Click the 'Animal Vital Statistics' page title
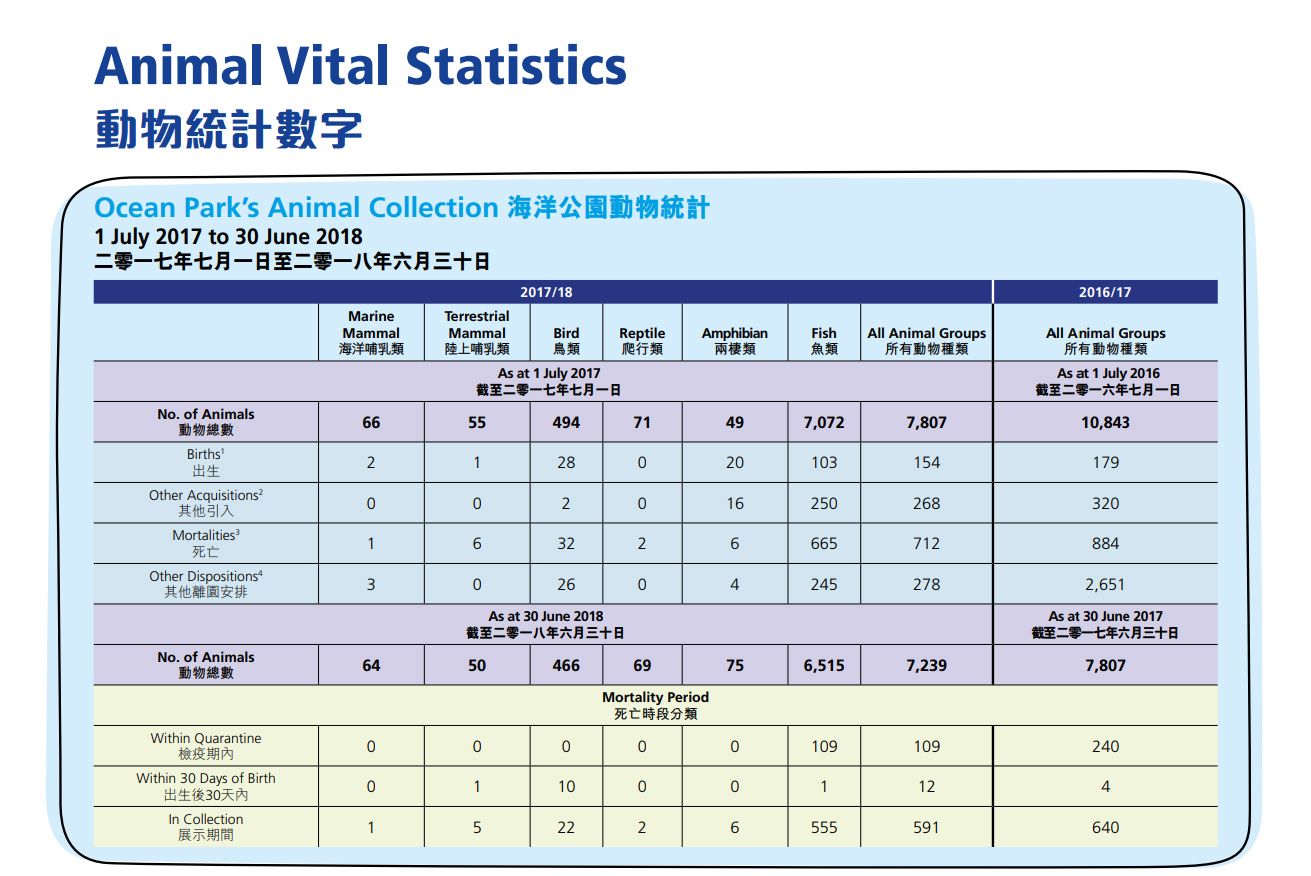 [x=360, y=66]
